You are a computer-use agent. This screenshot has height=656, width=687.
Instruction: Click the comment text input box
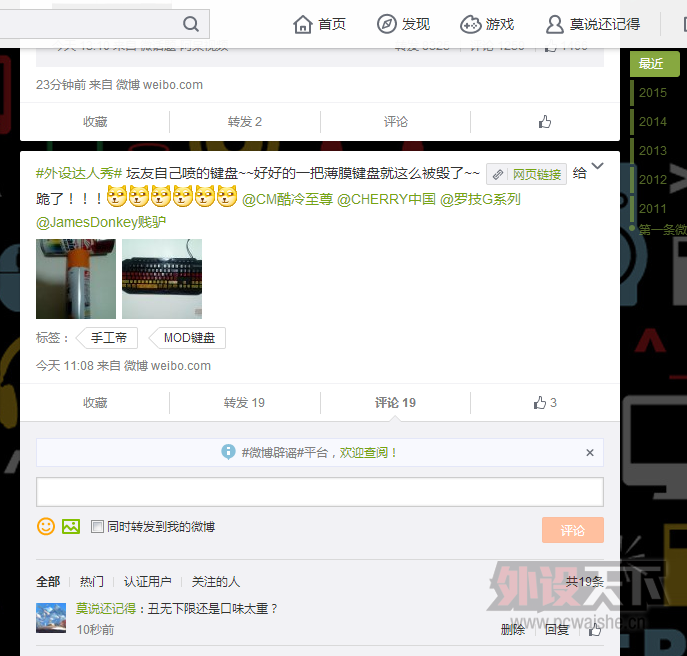[320, 492]
